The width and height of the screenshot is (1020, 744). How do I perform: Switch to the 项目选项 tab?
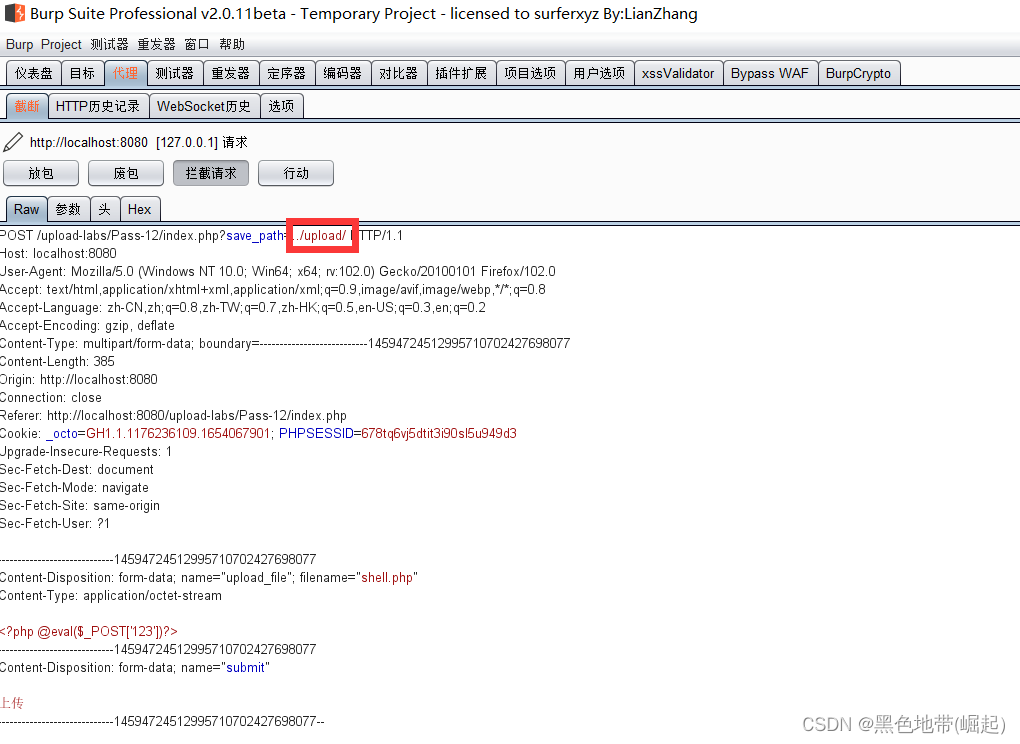530,73
